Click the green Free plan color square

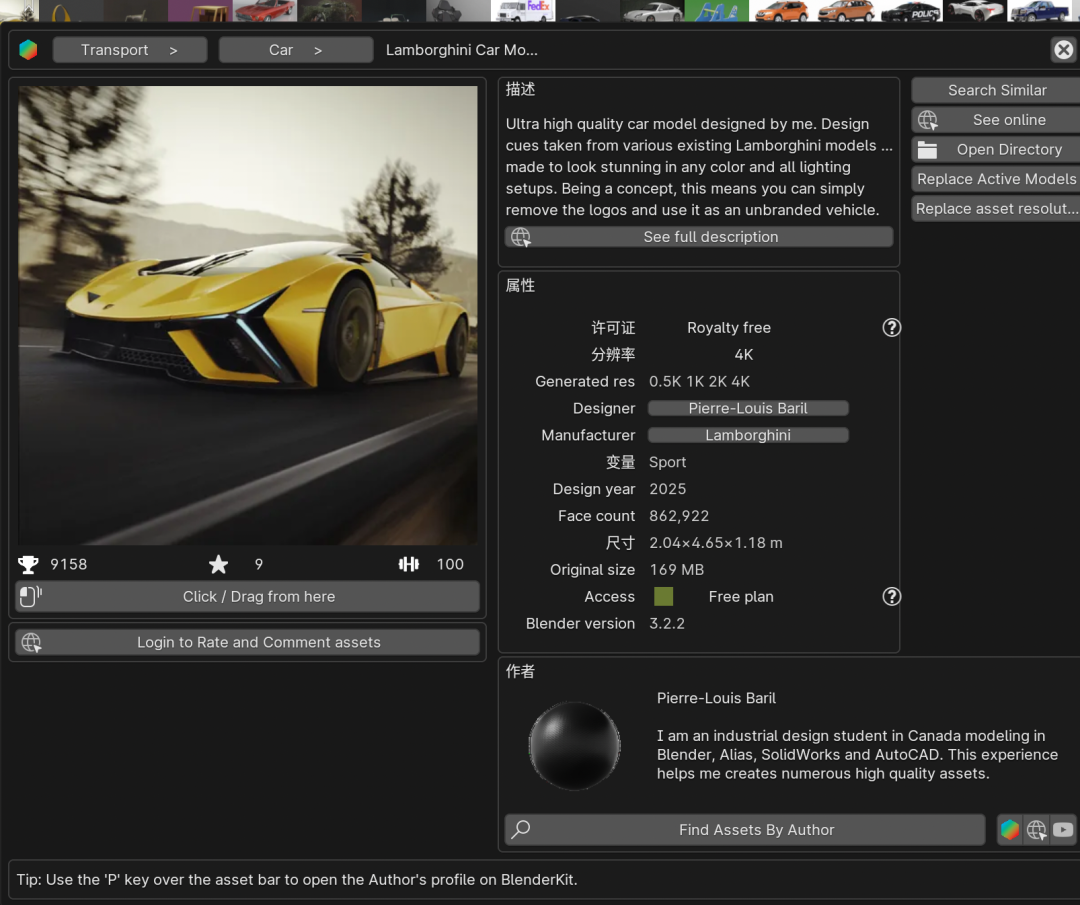[x=663, y=597]
